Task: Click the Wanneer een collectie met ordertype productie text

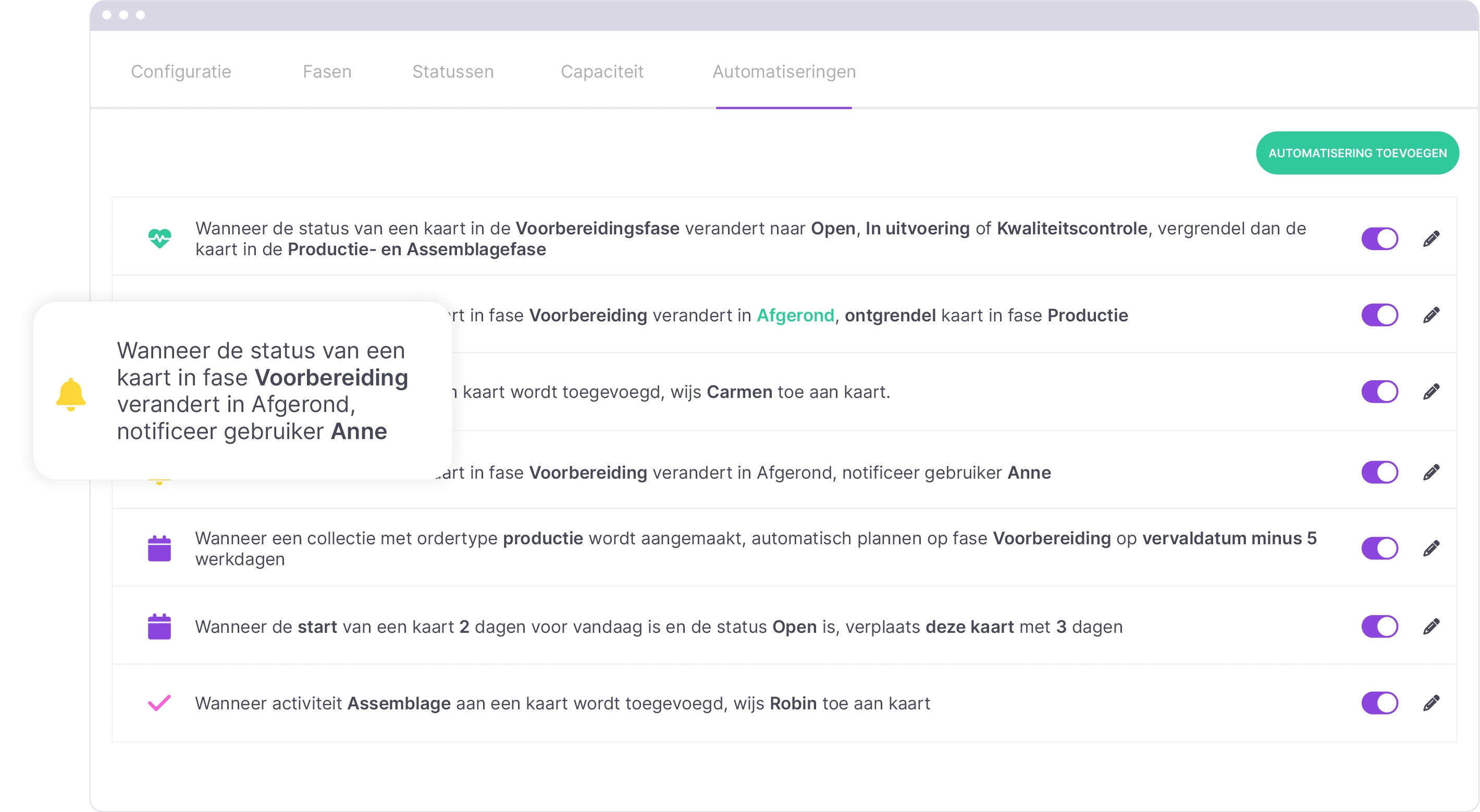Action: pyautogui.click(x=756, y=548)
